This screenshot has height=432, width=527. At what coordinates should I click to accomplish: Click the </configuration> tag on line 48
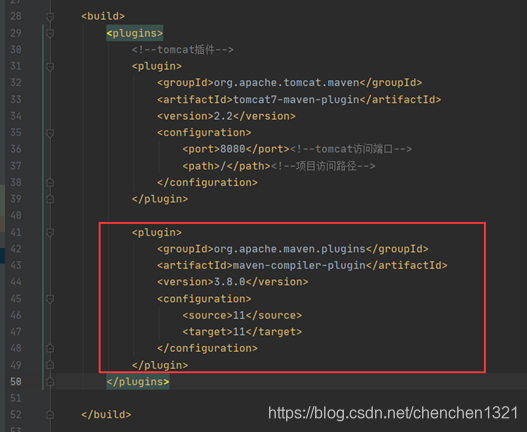pyautogui.click(x=207, y=348)
